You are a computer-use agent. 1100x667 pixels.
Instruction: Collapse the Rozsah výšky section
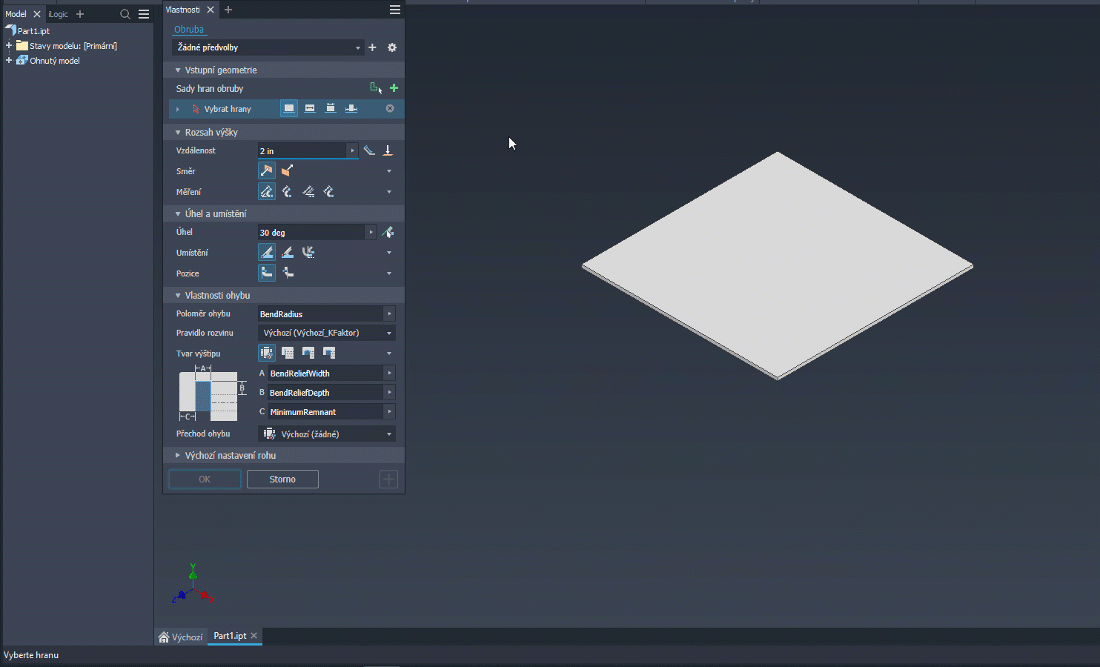coord(177,132)
